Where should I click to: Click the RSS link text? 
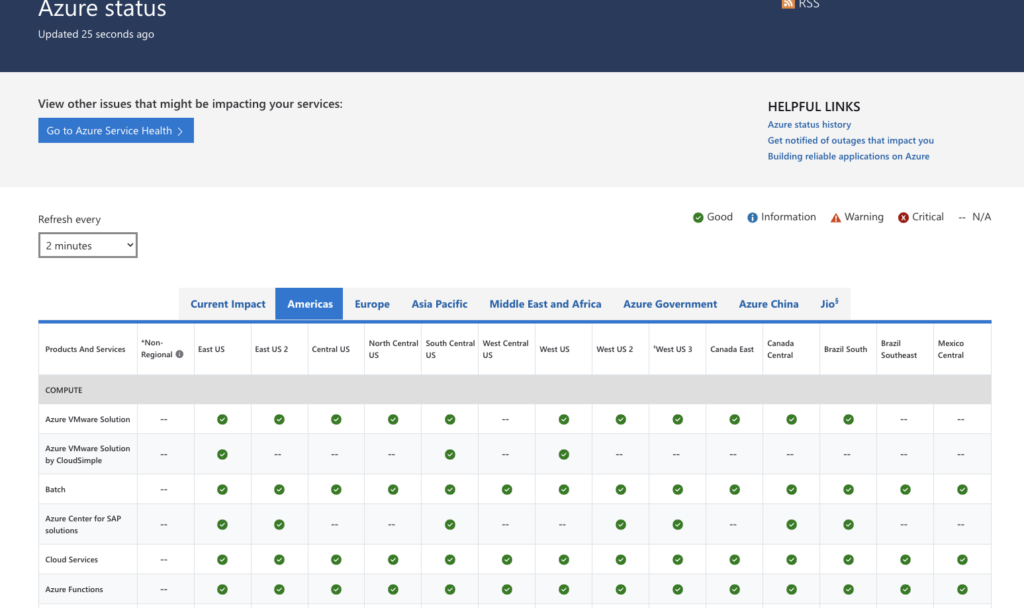(x=808, y=5)
